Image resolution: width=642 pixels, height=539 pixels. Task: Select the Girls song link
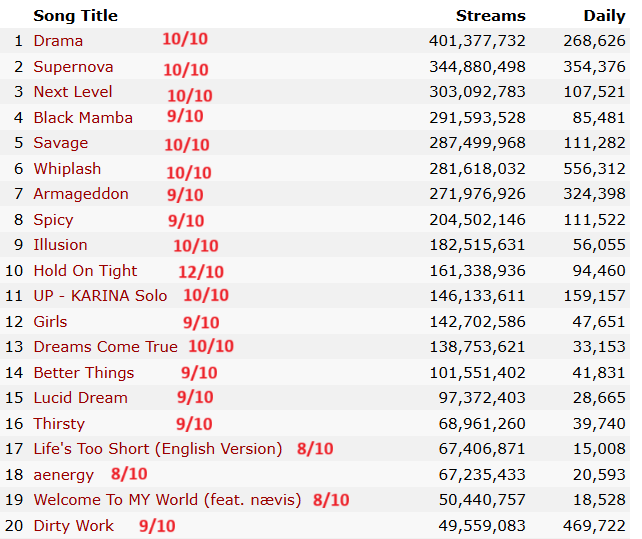tap(50, 322)
